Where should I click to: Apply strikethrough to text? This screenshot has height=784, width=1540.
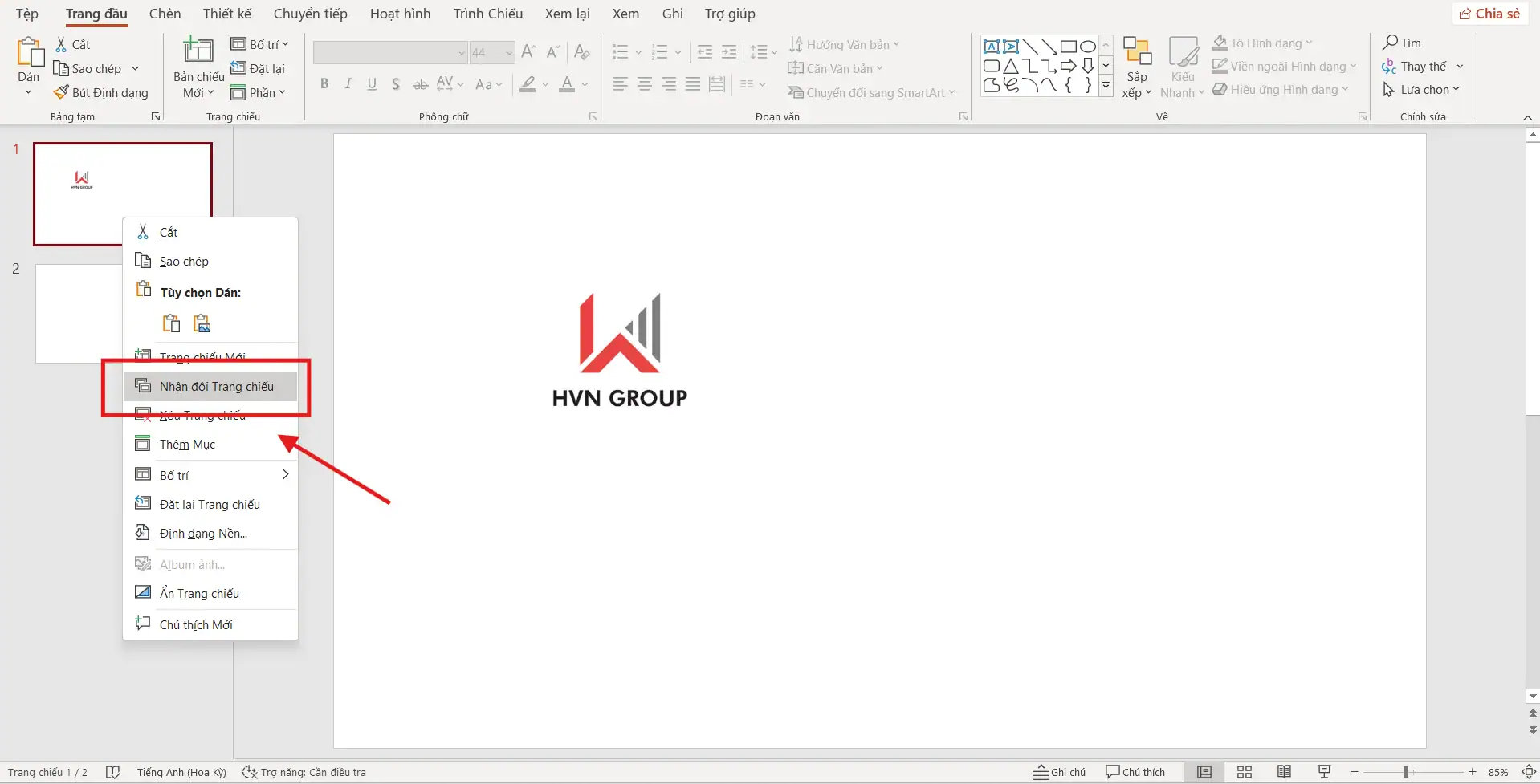420,83
